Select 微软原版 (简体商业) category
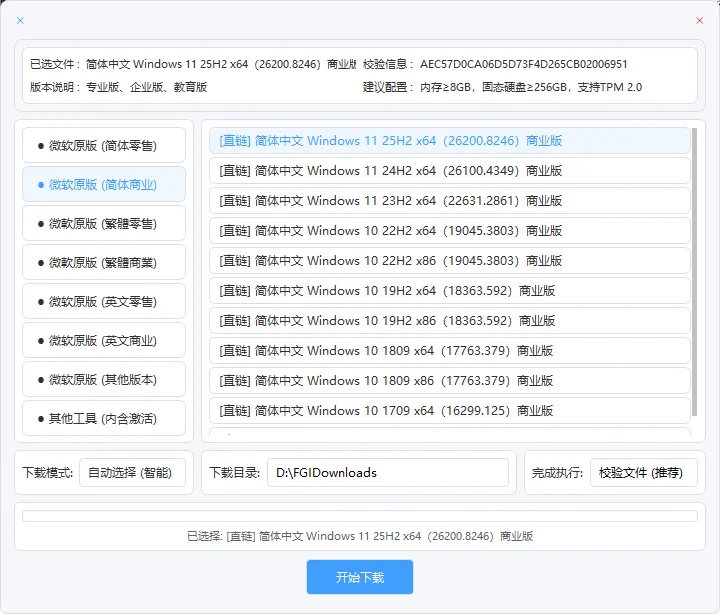 [x=104, y=185]
